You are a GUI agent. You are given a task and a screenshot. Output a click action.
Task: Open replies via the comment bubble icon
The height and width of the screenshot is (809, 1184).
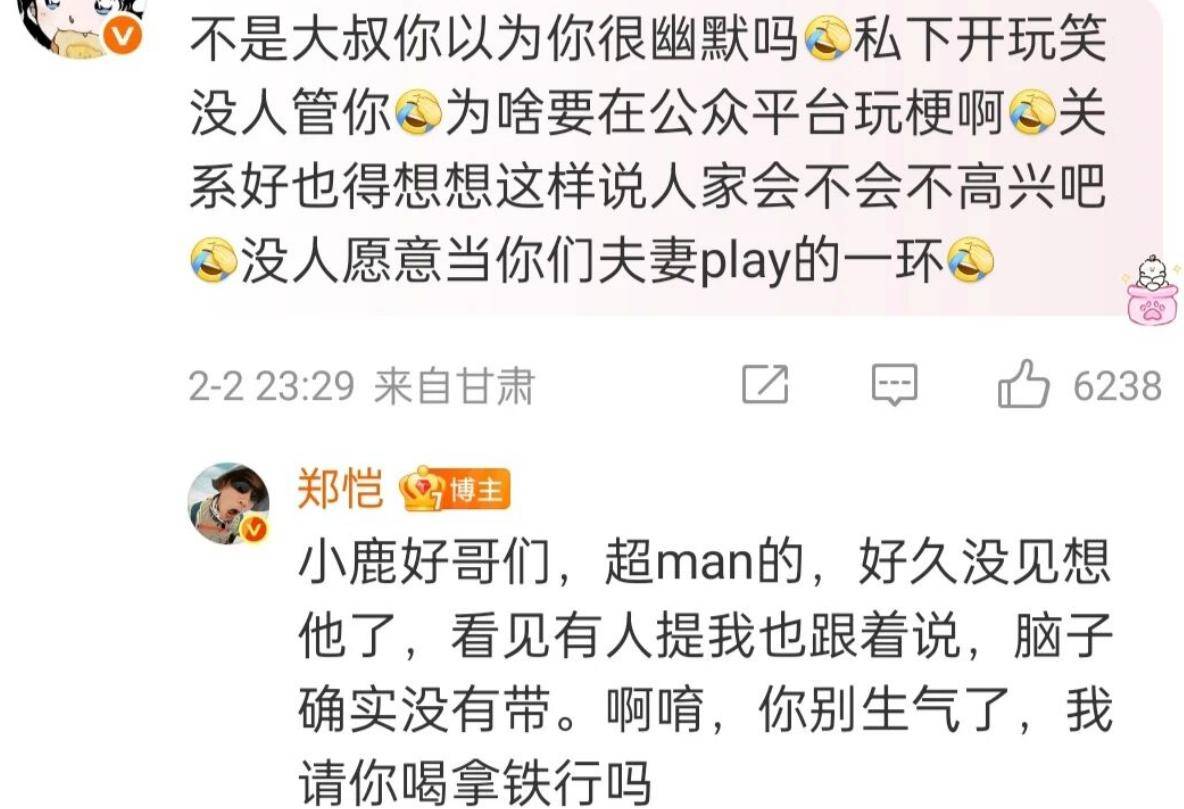[x=895, y=385]
